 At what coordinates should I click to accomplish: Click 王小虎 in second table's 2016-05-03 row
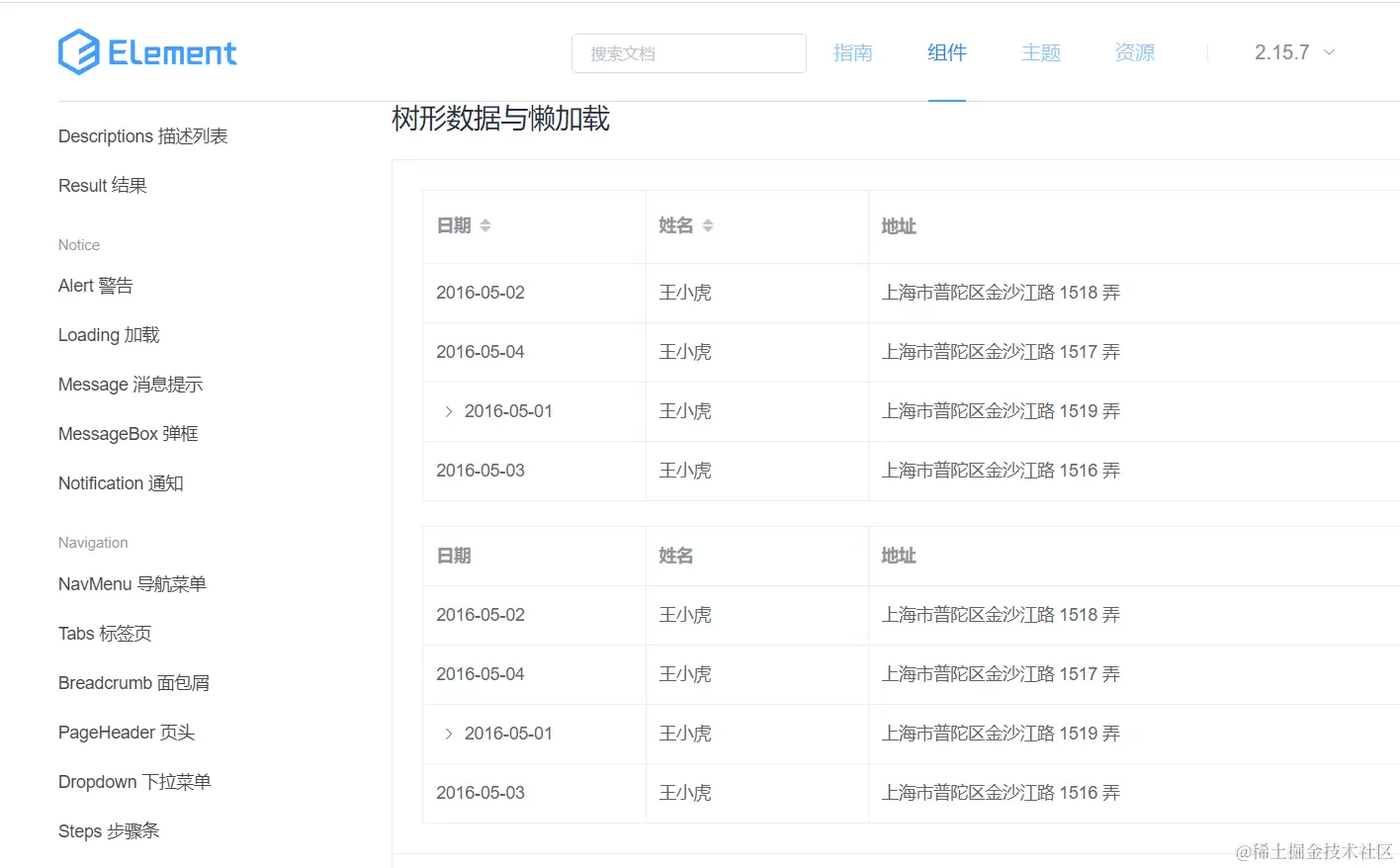[685, 793]
